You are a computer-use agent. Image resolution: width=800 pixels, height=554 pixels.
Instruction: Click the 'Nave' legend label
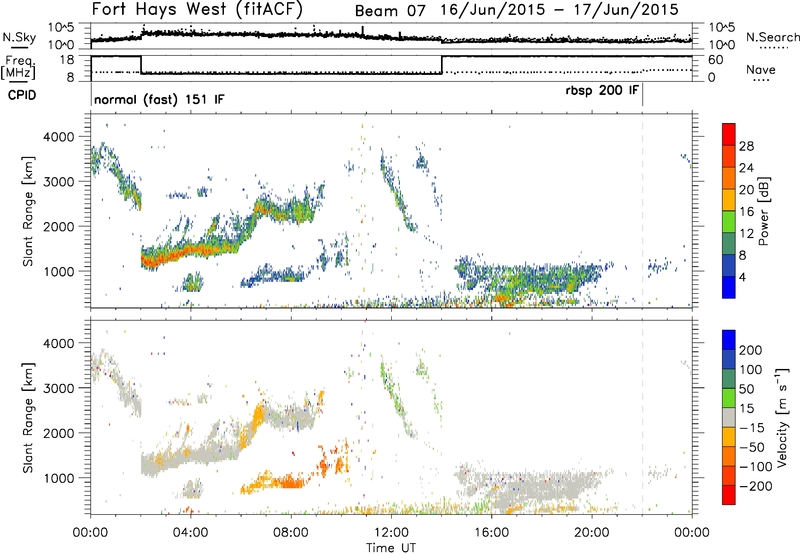coord(761,69)
